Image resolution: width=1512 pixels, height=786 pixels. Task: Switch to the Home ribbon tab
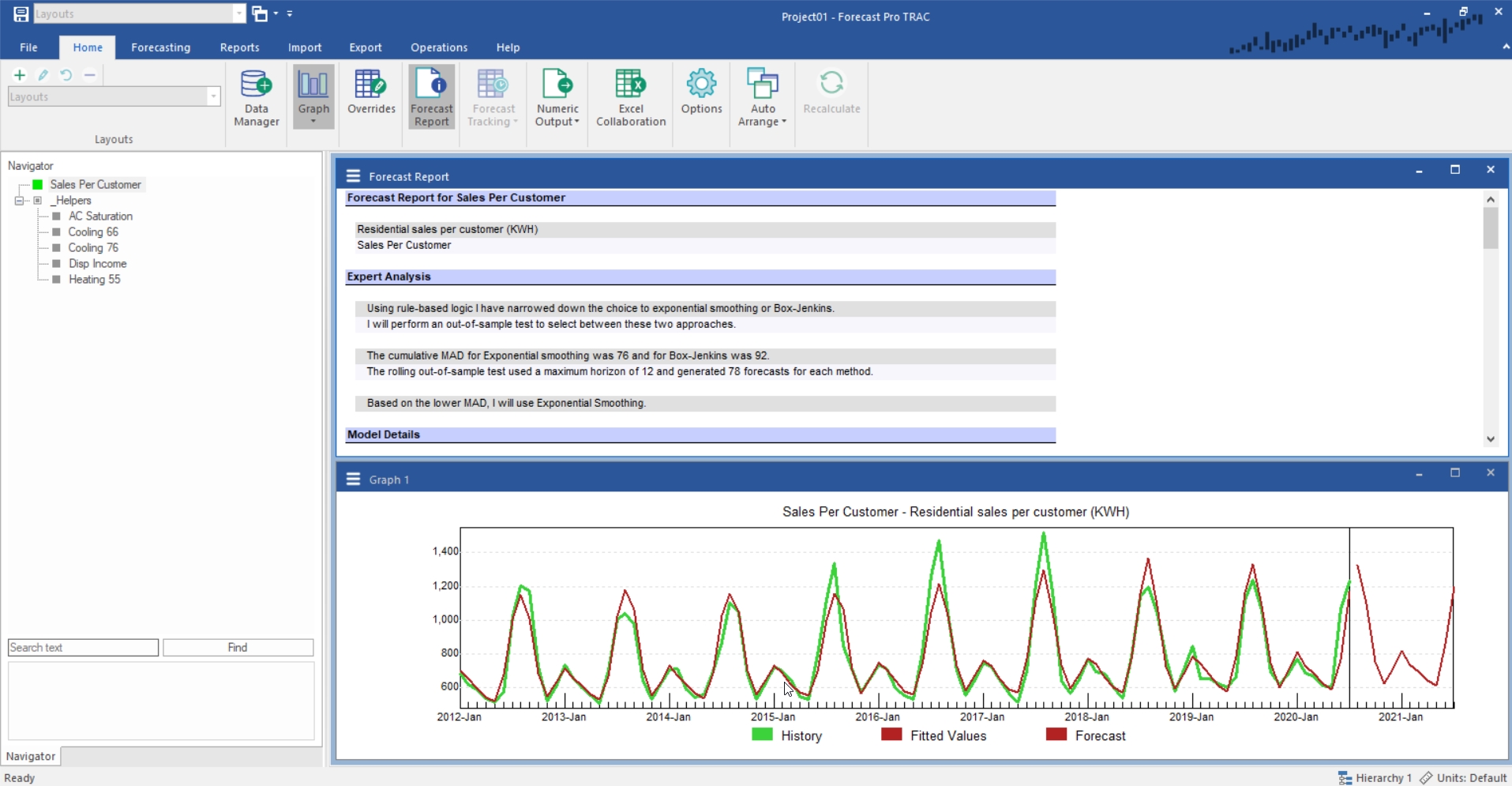coord(88,47)
